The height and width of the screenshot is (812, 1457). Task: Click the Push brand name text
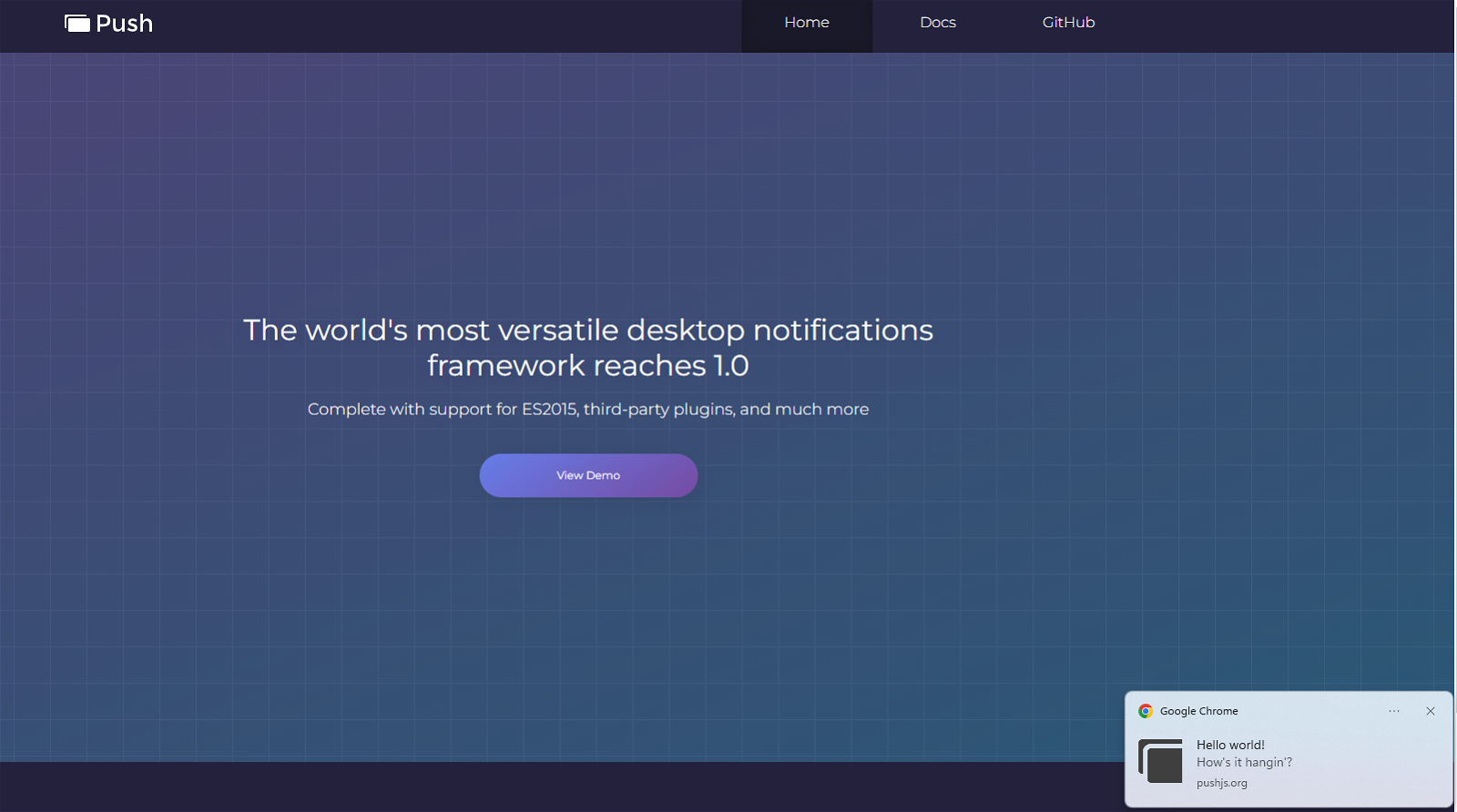[x=124, y=24]
